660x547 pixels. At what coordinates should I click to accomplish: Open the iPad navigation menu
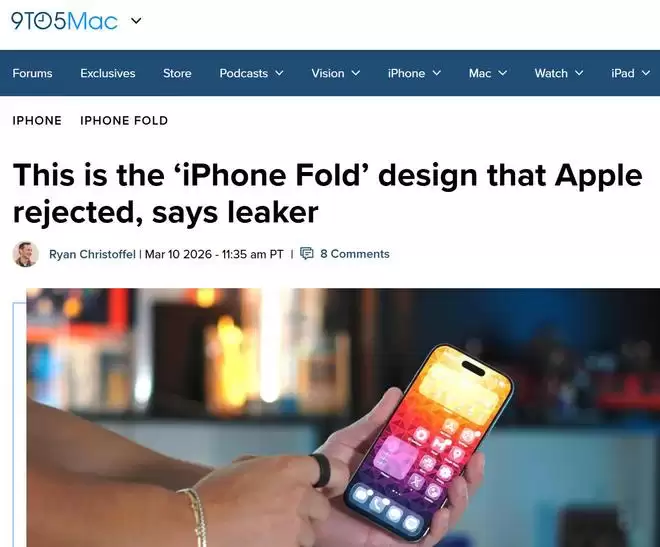[623, 73]
